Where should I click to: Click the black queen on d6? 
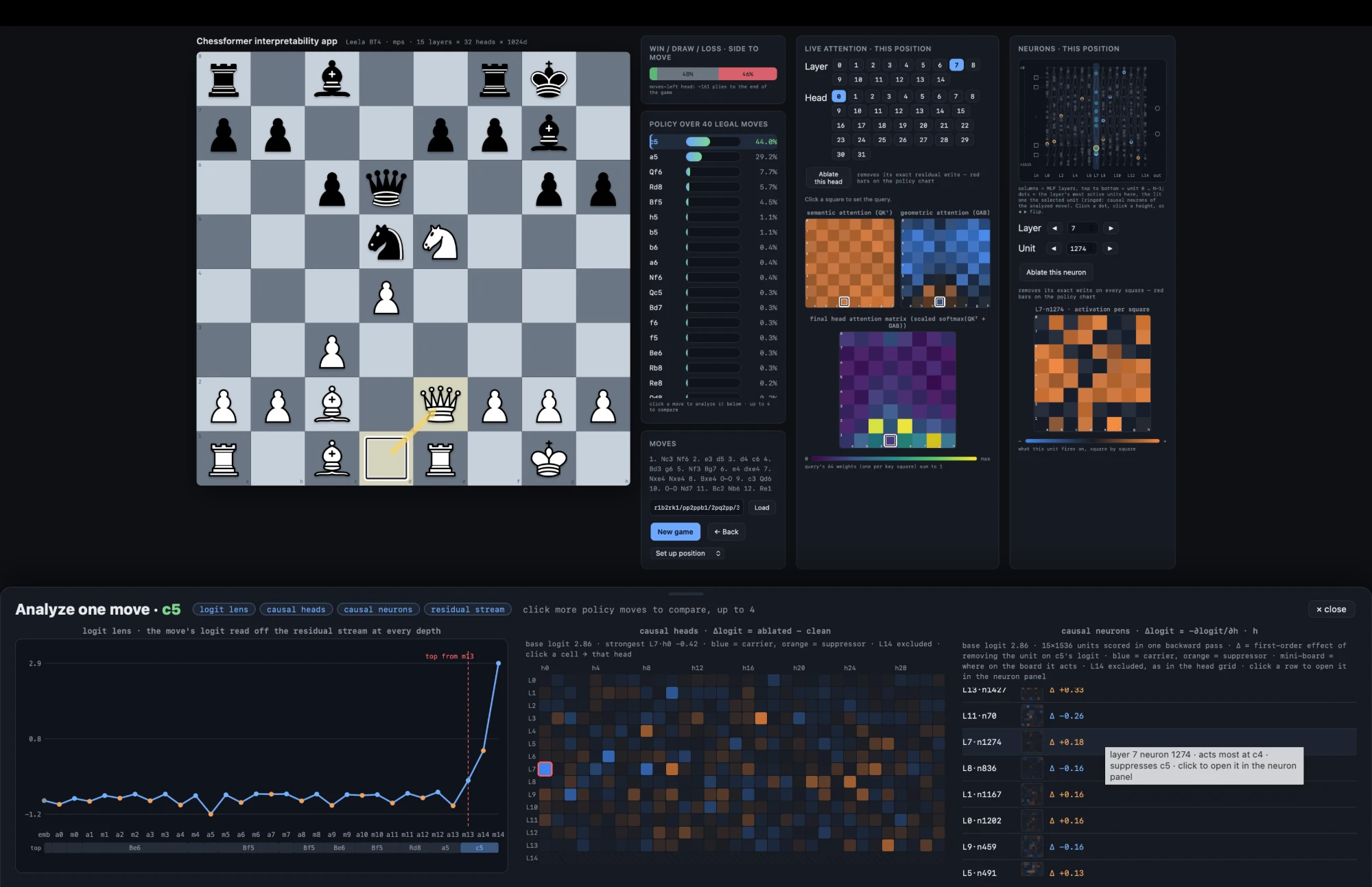tap(386, 187)
